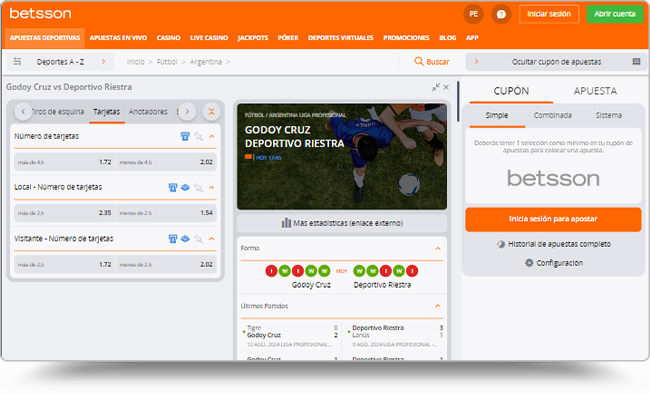Open the help question mark icon
The image size is (650, 394).
(501, 14)
